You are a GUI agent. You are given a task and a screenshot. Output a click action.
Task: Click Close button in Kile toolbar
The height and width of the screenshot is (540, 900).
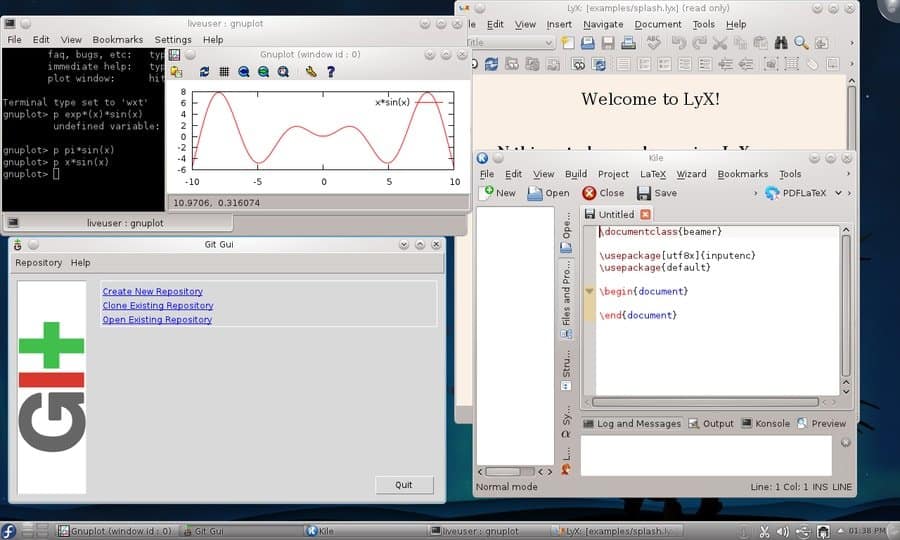603,193
